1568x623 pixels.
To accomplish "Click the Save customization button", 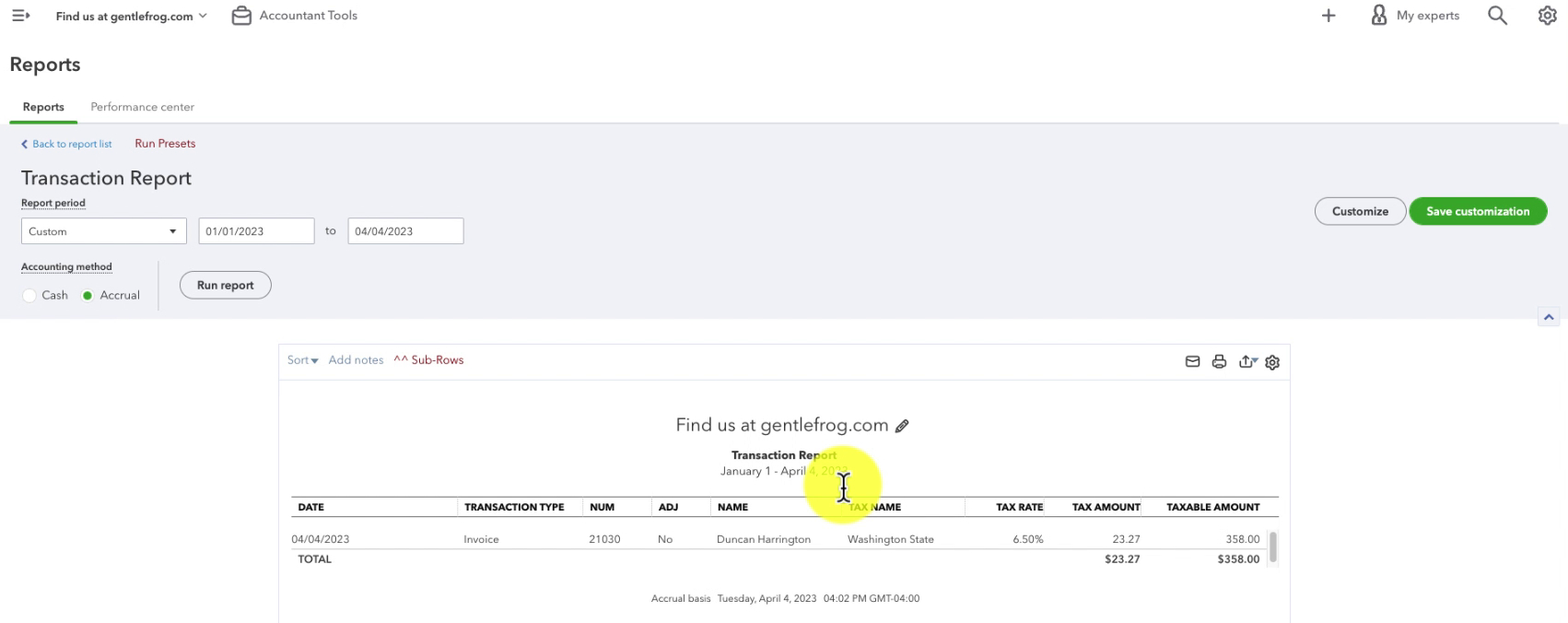I will pyautogui.click(x=1478, y=211).
